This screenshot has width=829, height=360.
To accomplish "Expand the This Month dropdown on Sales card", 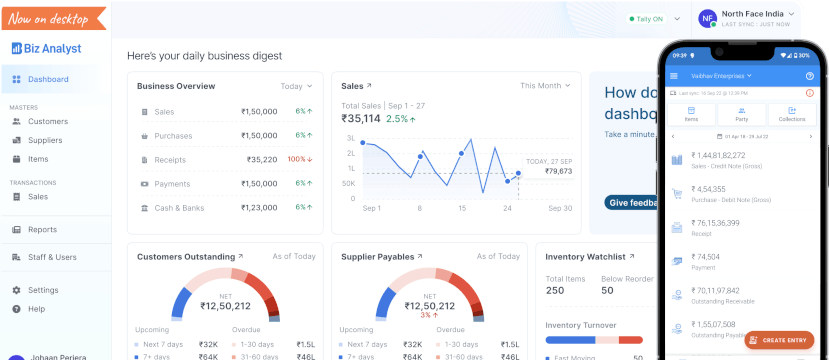I will click(x=545, y=86).
